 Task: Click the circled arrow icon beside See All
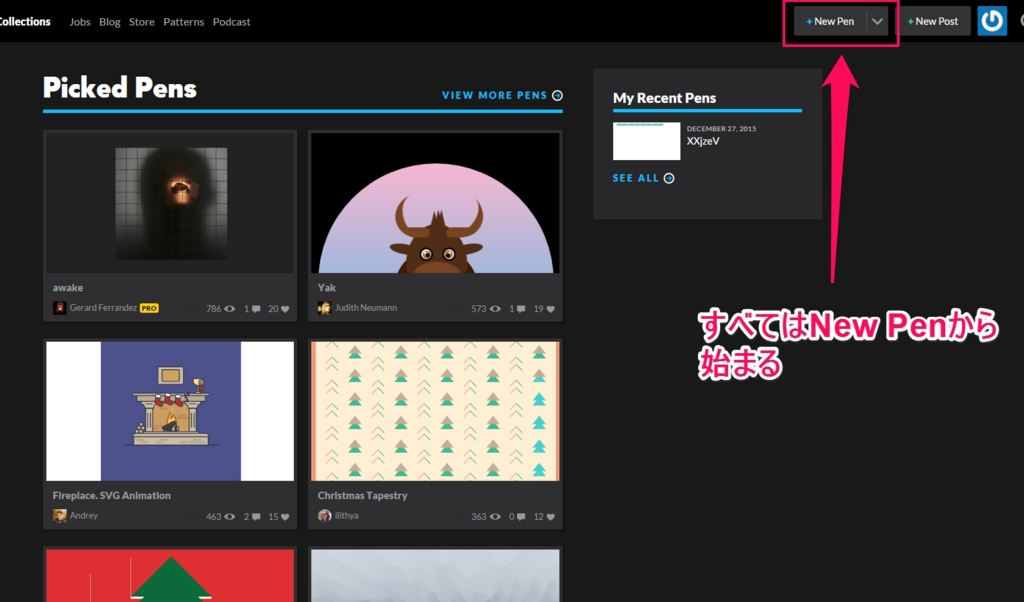click(669, 178)
